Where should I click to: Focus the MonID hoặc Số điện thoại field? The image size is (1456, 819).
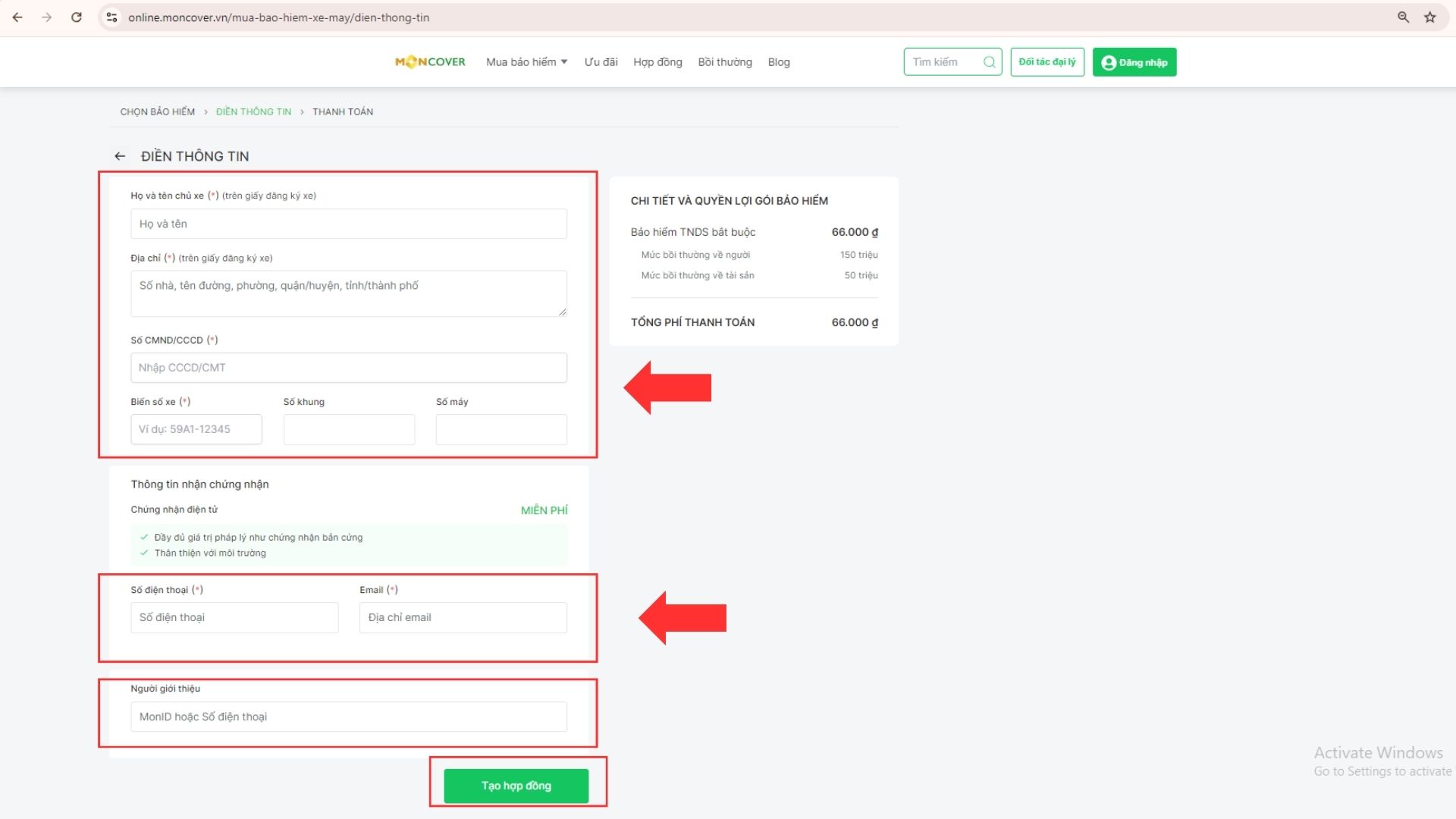coord(349,717)
